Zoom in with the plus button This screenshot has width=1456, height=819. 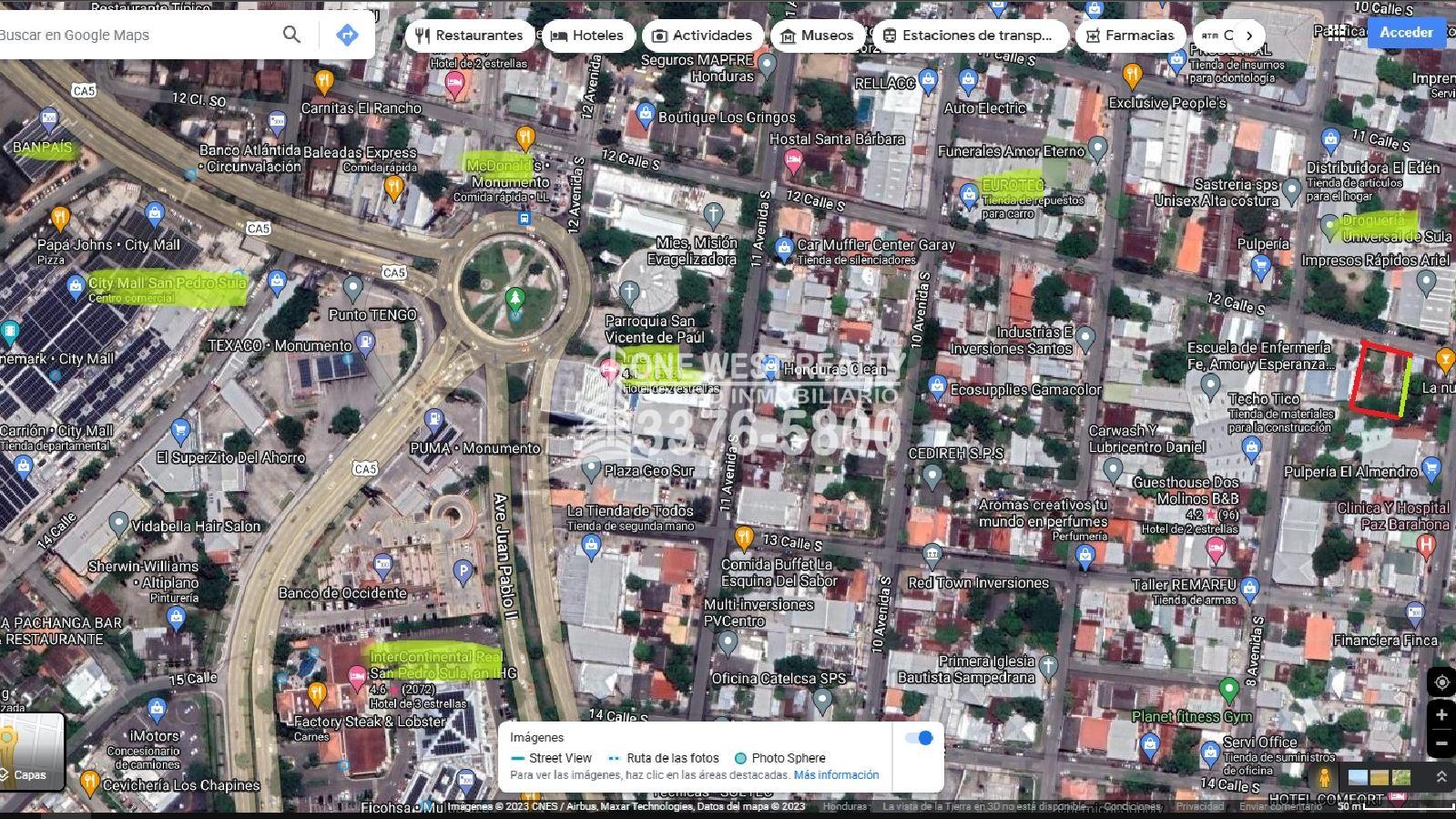1441,715
